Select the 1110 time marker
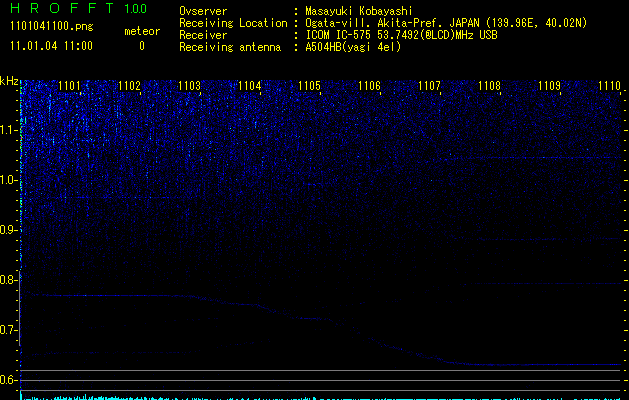The height and width of the screenshot is (400, 629). point(609,87)
